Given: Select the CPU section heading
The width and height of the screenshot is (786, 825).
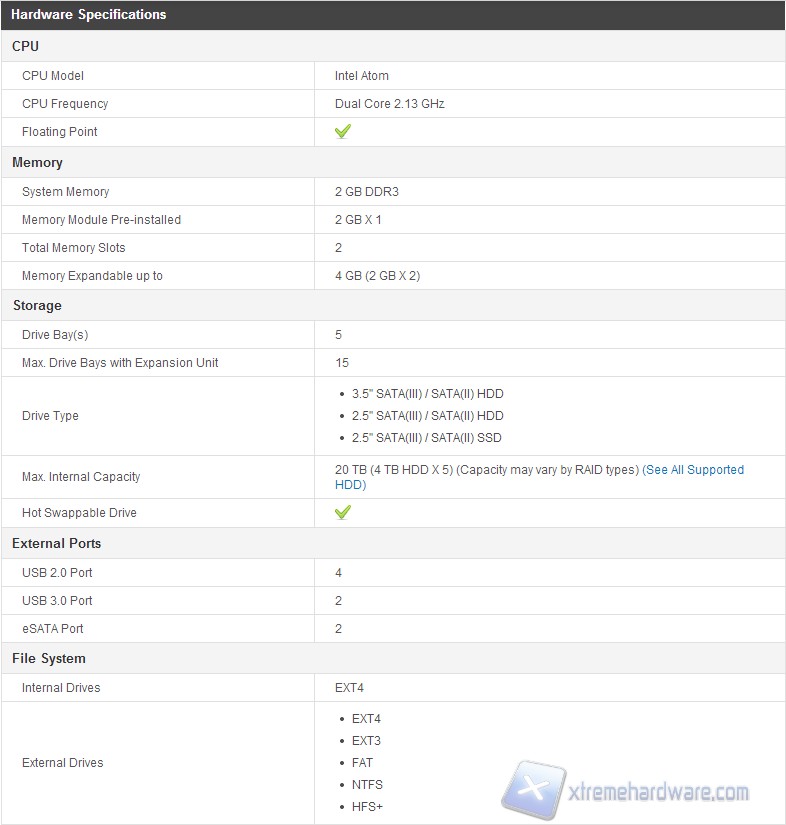Looking at the screenshot, I should (25, 46).
